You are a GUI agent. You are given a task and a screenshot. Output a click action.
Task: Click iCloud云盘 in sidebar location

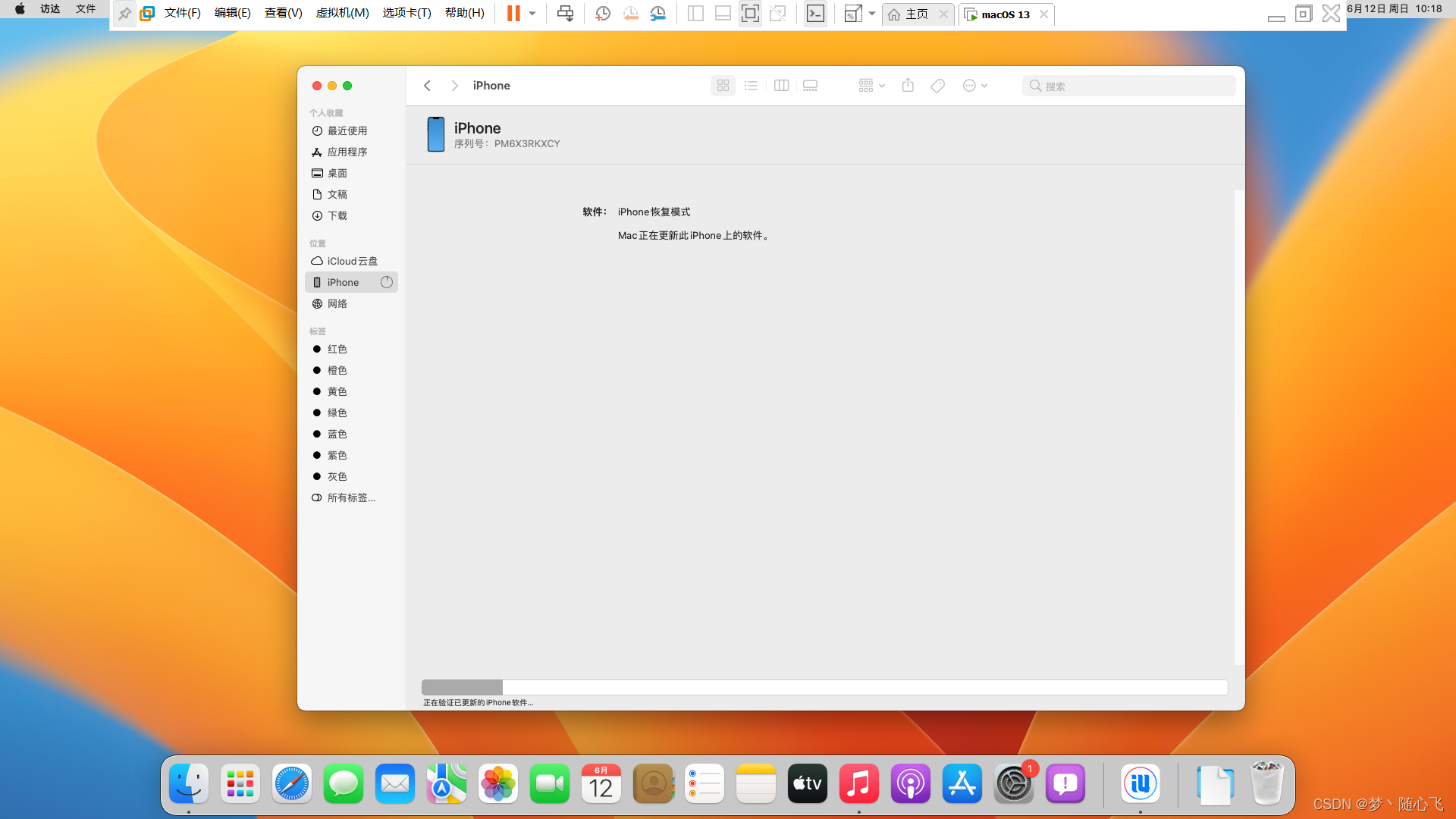[x=353, y=260]
